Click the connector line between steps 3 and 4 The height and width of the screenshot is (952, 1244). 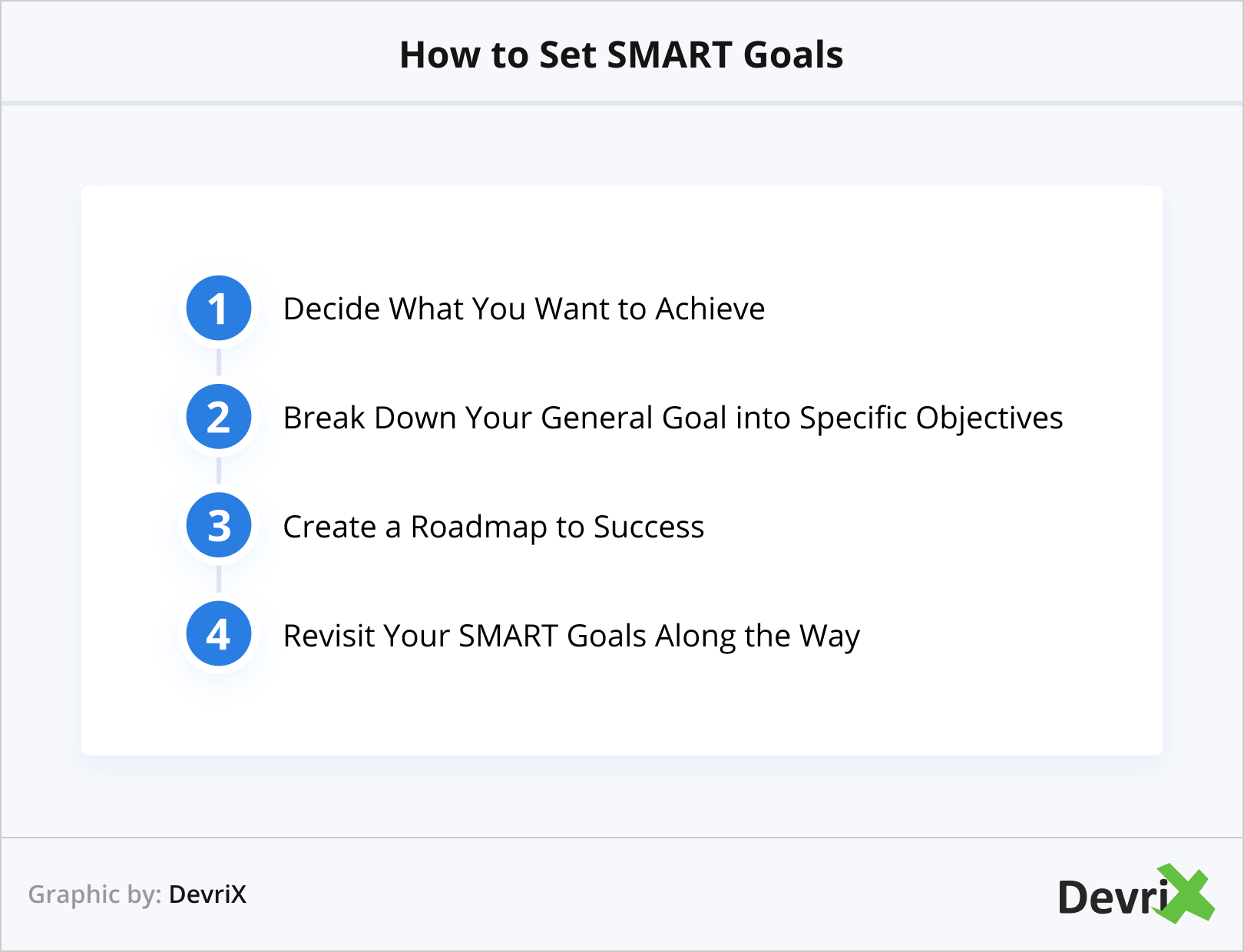pos(219,580)
